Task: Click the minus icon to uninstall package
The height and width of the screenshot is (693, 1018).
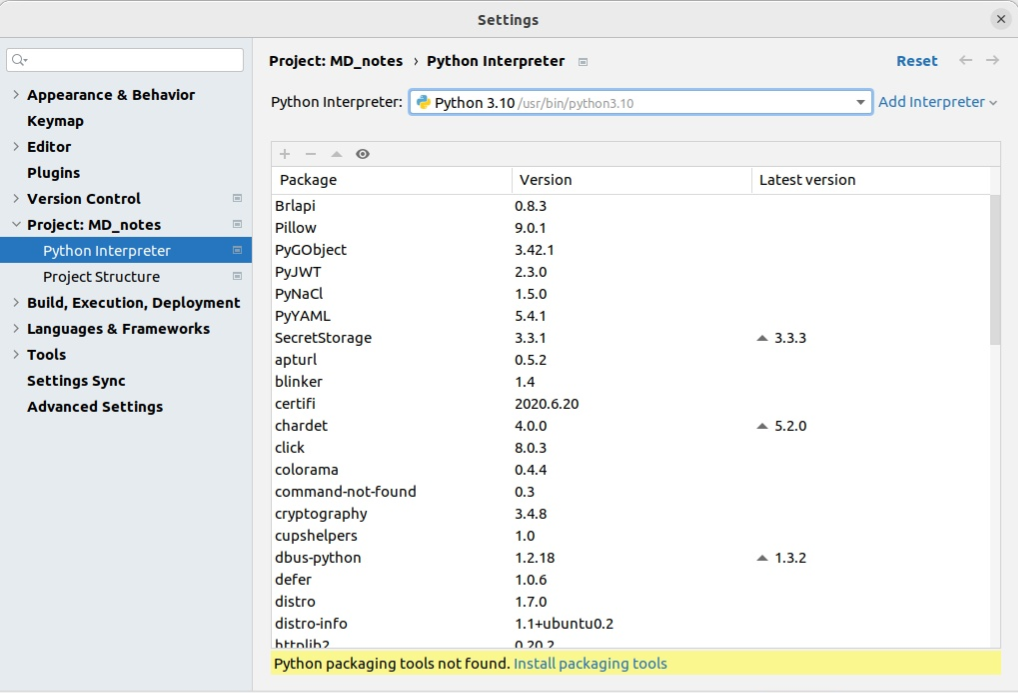Action: 311,154
